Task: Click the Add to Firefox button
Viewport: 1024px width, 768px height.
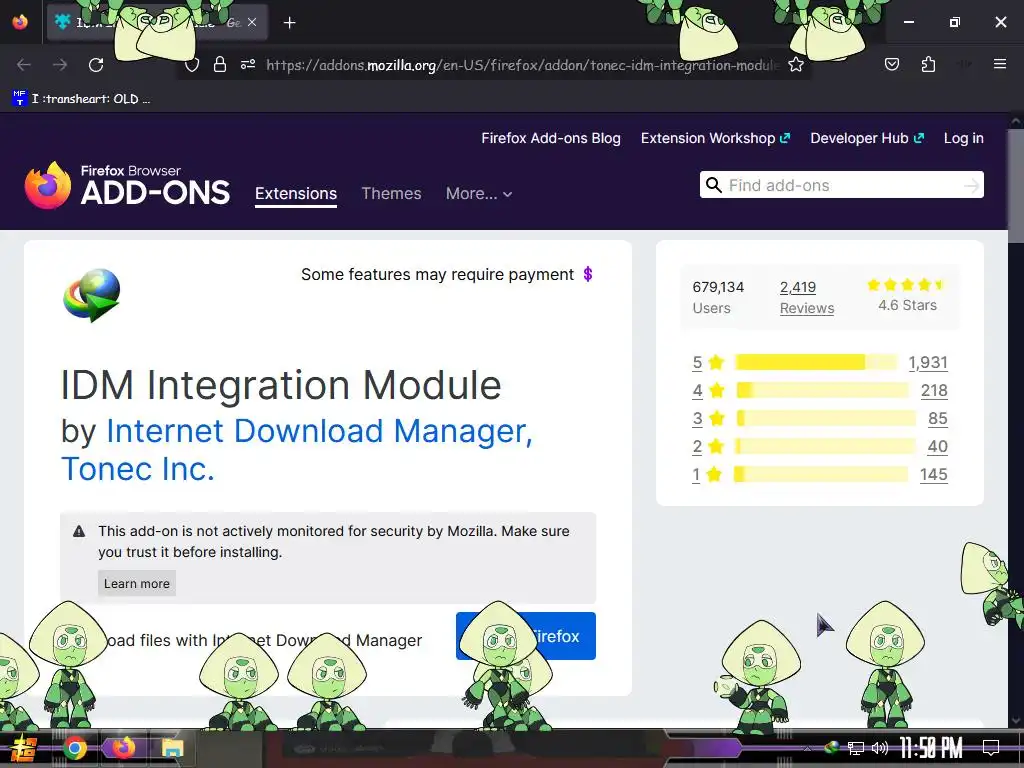Action: point(526,636)
